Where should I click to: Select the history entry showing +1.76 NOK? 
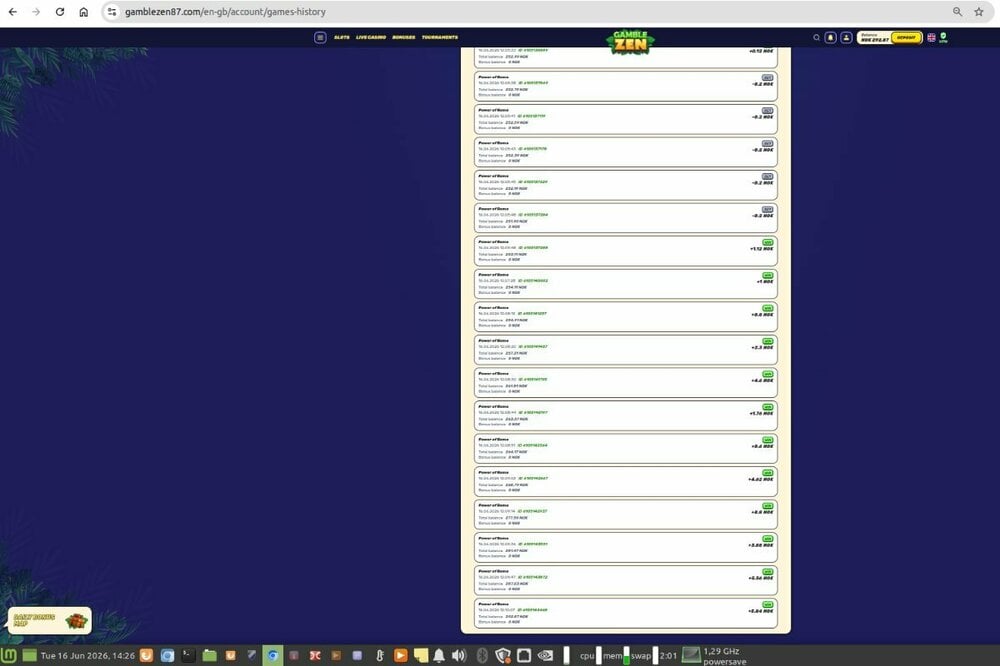coord(626,416)
